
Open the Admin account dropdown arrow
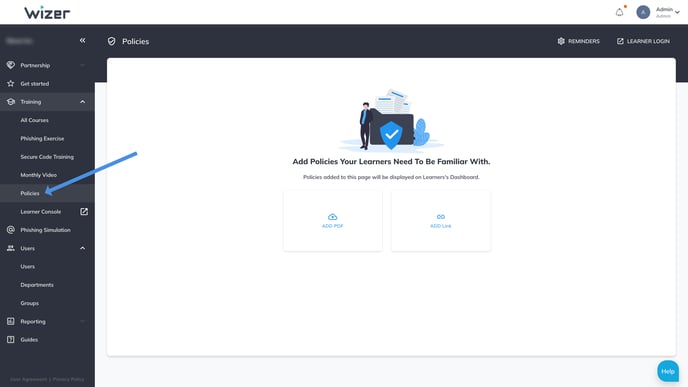point(677,12)
